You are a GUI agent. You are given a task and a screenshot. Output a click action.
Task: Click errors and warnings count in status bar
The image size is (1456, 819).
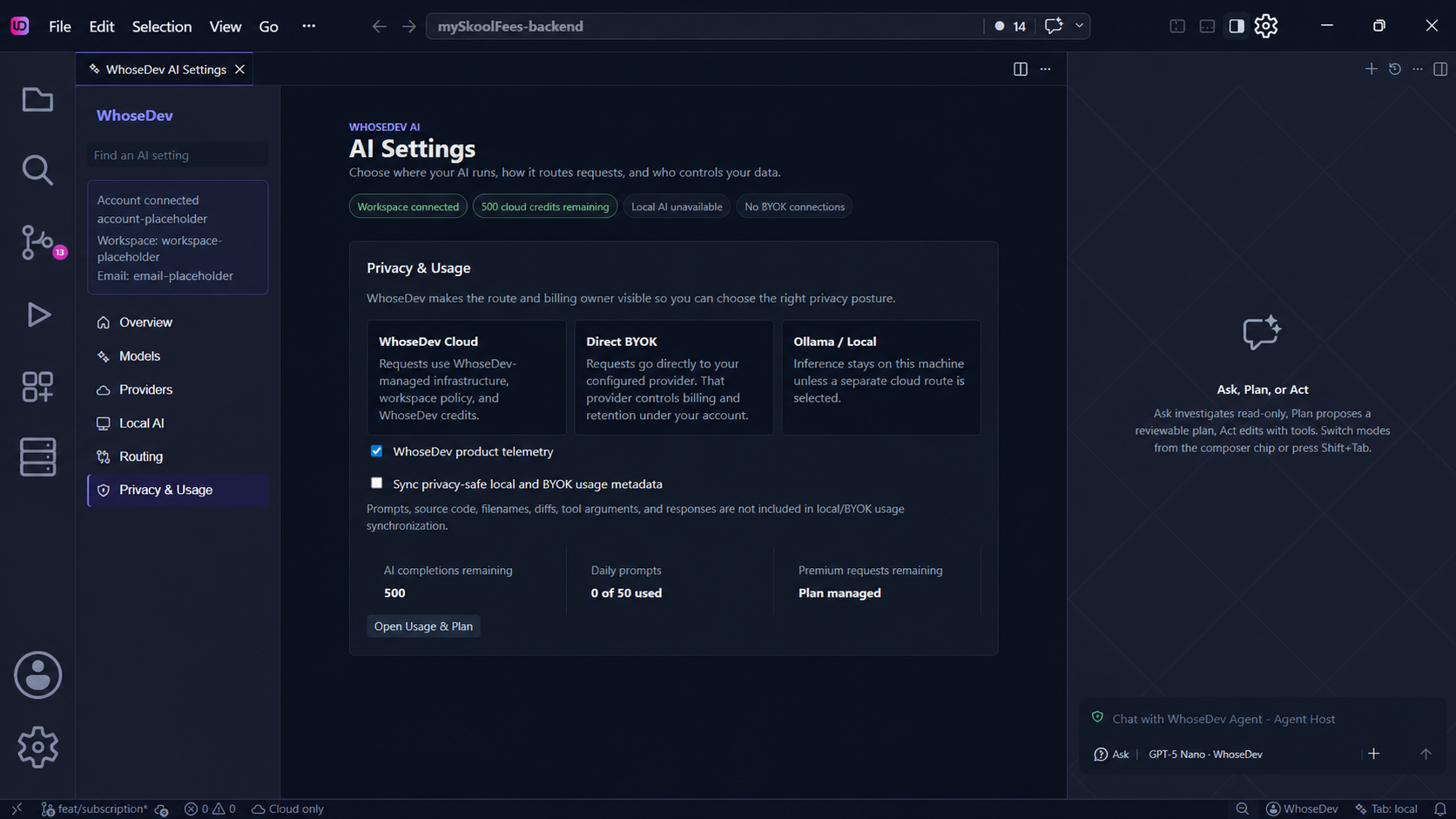tap(210, 809)
